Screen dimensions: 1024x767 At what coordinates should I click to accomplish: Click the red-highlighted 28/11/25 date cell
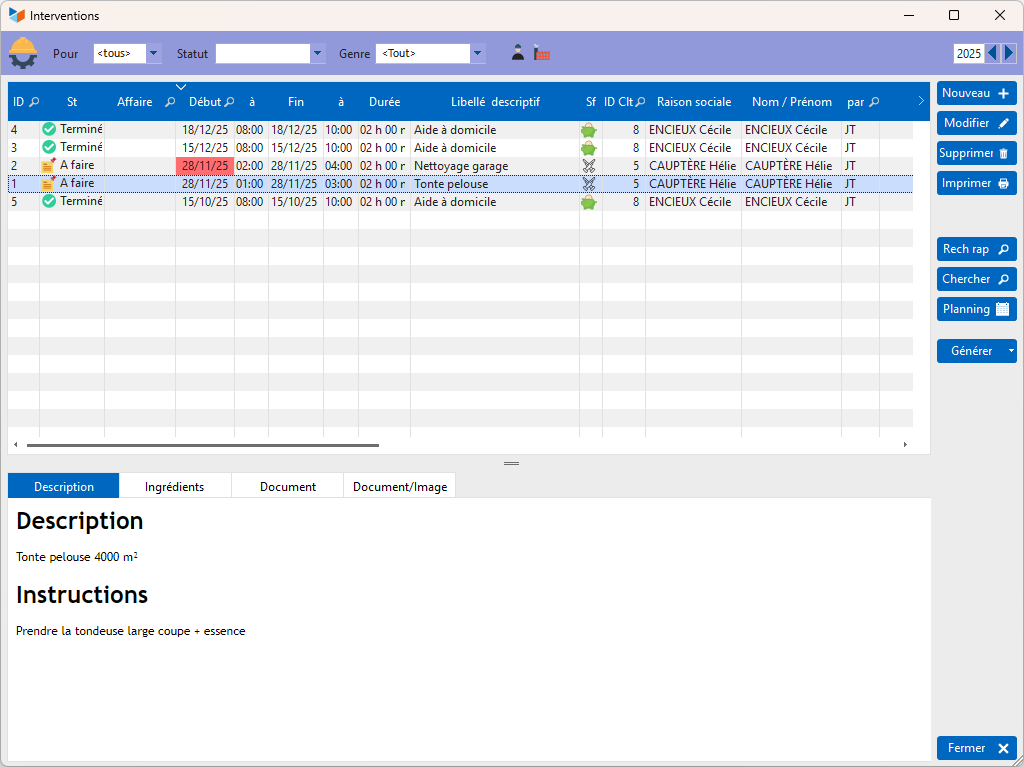pyautogui.click(x=205, y=166)
